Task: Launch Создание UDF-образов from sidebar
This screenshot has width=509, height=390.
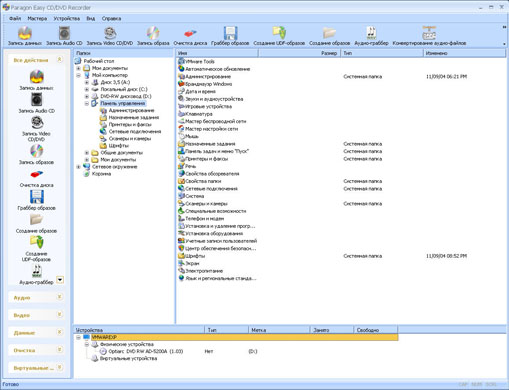Action: 36,248
